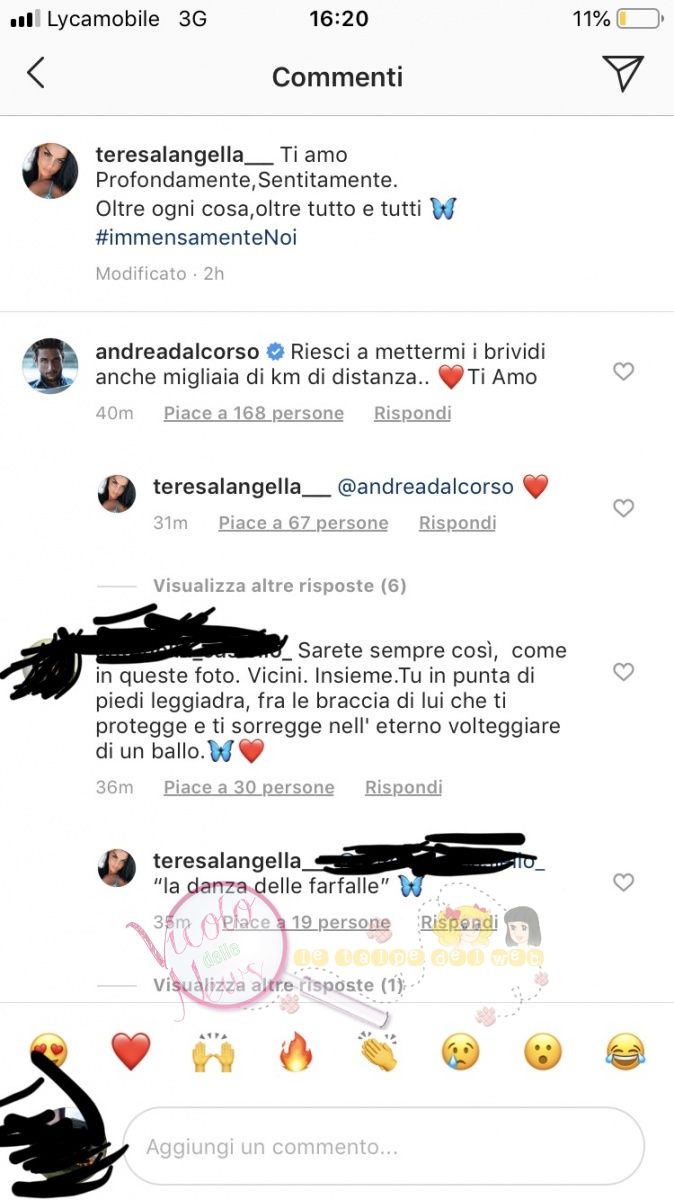Insert the clapping hands emoji
Image resolution: width=674 pixels, height=1200 pixels.
[378, 1051]
